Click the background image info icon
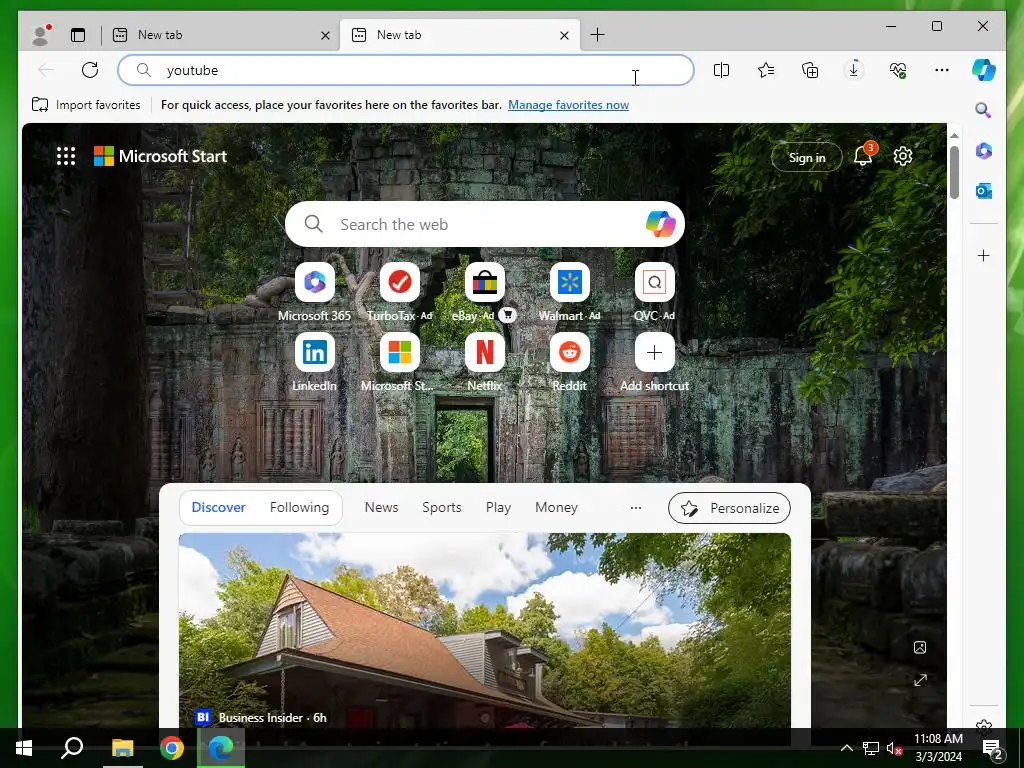The width and height of the screenshot is (1024, 768). point(920,647)
